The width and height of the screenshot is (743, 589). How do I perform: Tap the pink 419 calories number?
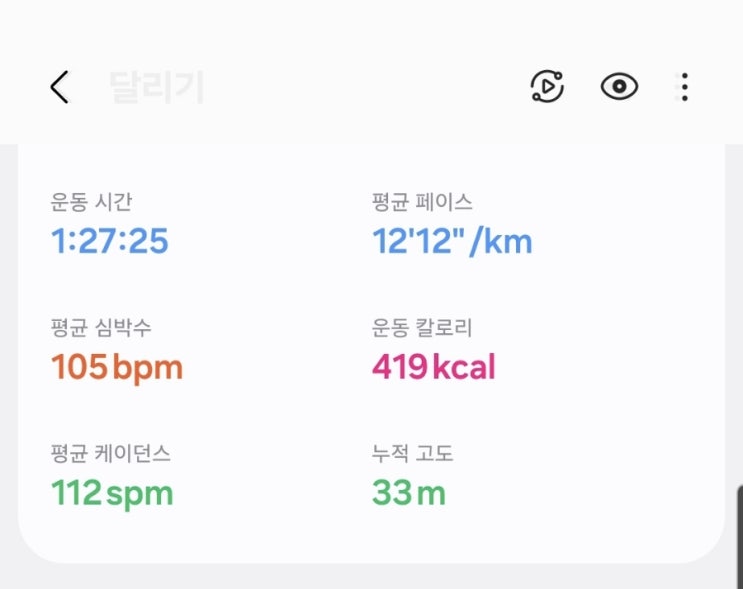click(x=399, y=367)
